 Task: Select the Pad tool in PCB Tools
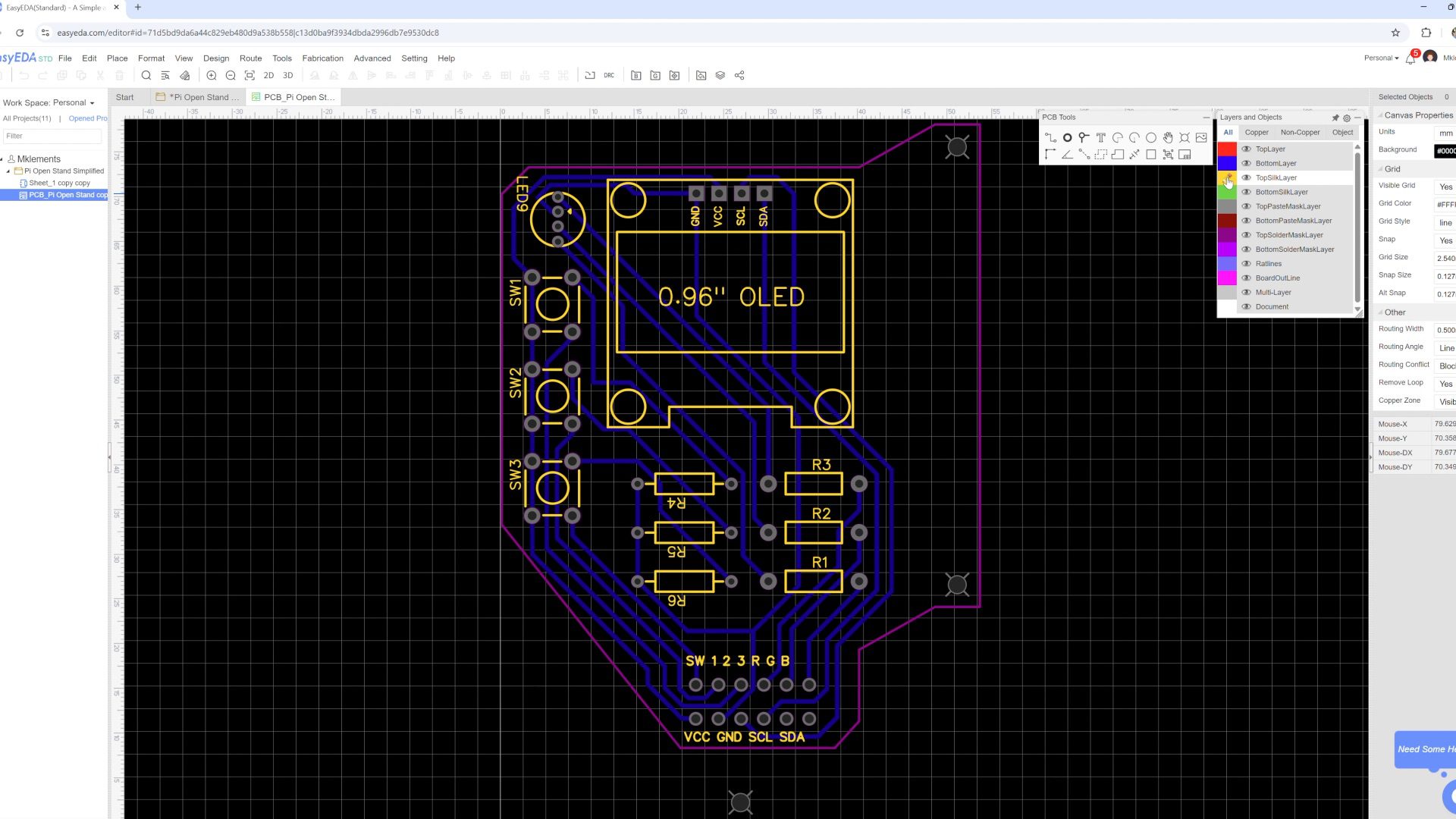coord(1084,137)
